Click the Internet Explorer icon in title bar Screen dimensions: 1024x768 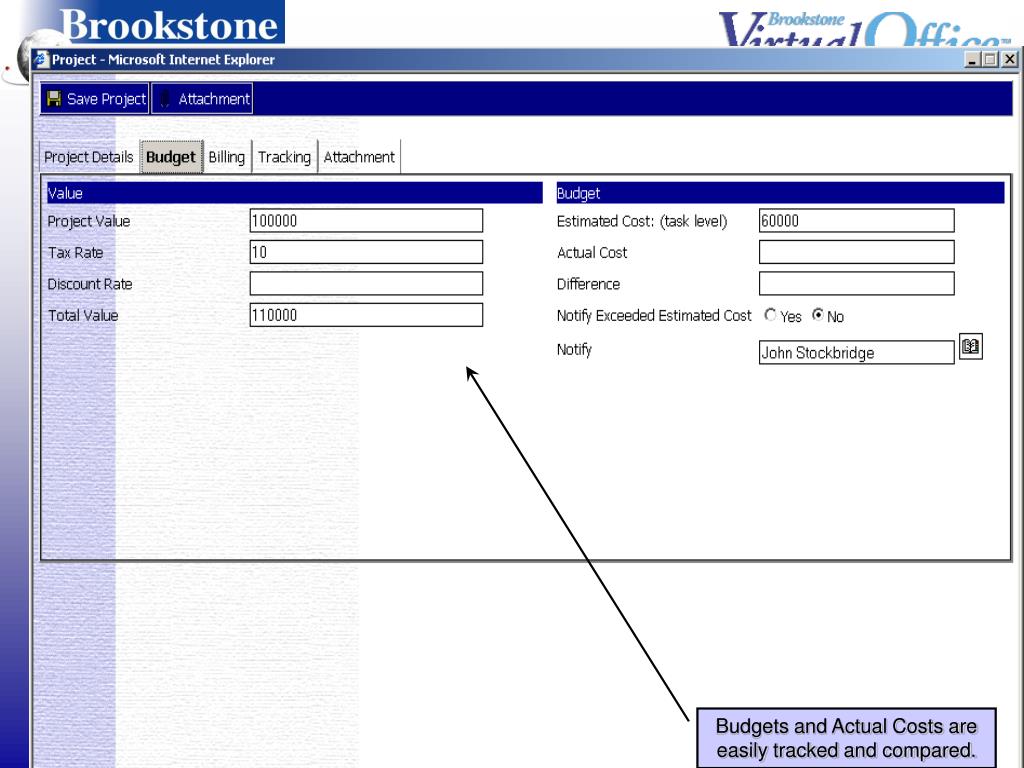pos(41,59)
